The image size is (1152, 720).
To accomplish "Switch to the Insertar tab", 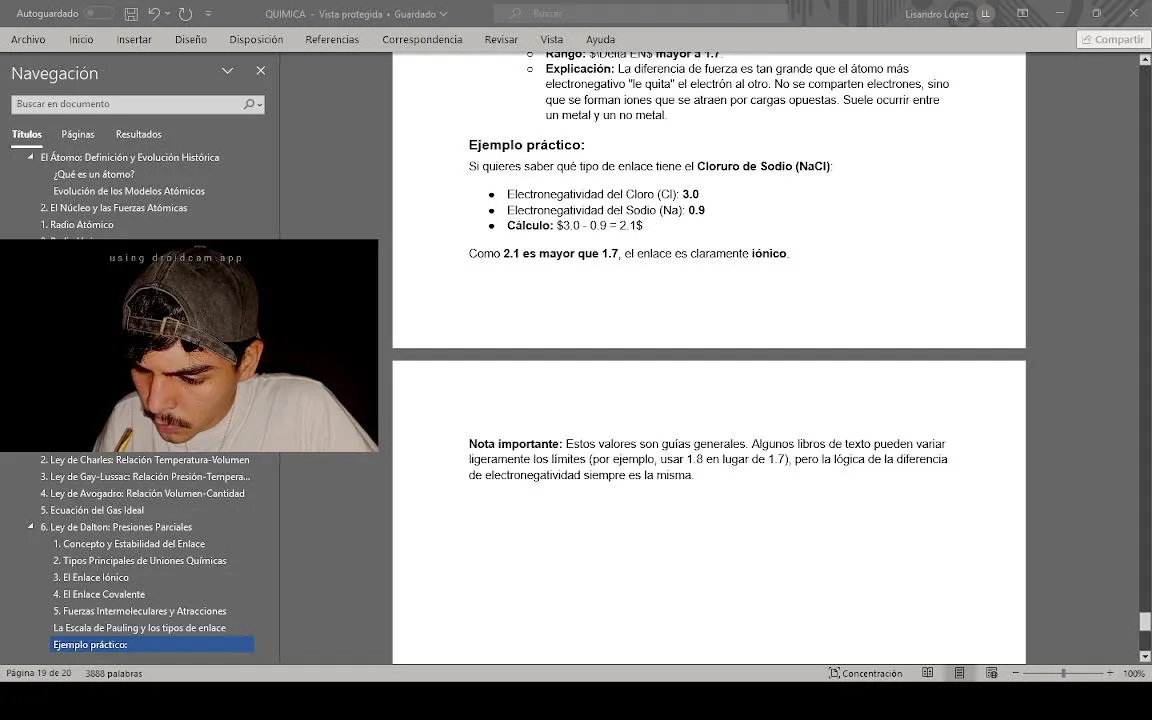I will tap(134, 40).
